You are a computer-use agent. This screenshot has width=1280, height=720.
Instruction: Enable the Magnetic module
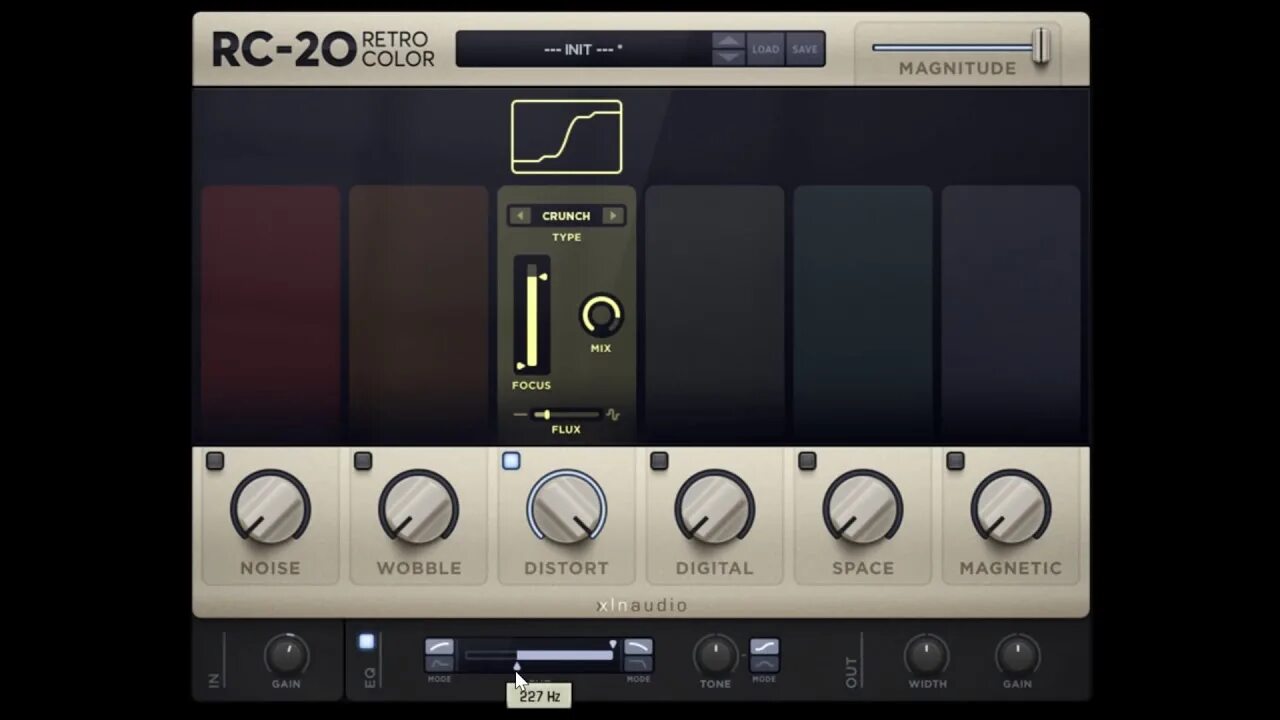point(955,461)
